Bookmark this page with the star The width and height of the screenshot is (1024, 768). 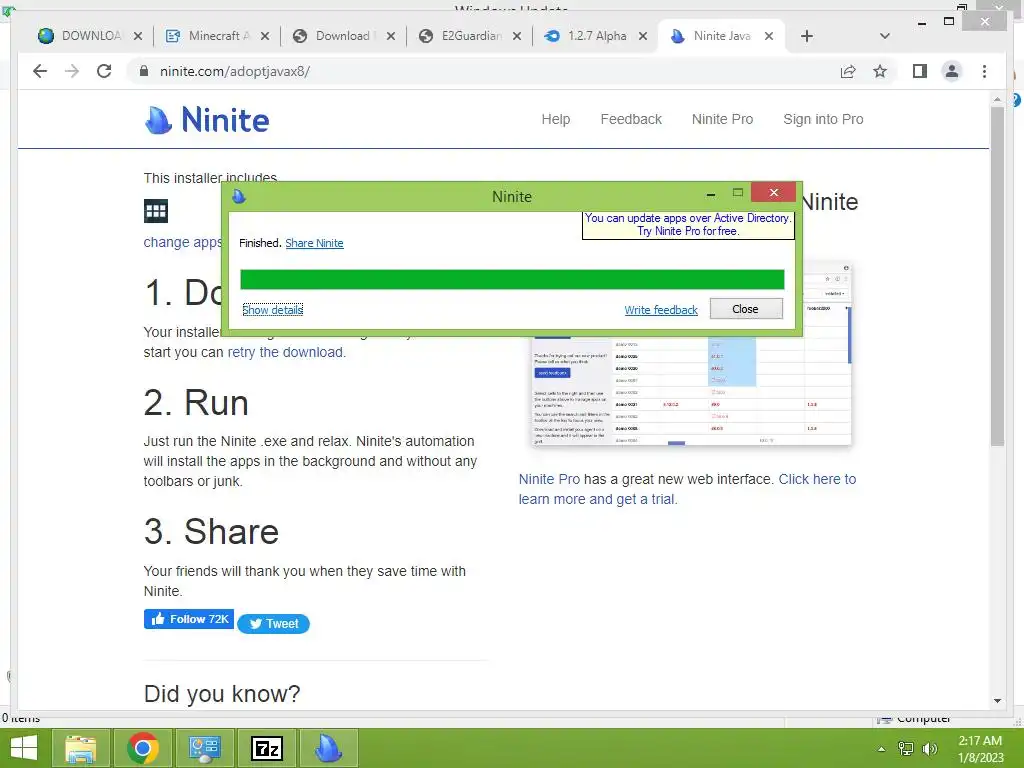coord(880,71)
